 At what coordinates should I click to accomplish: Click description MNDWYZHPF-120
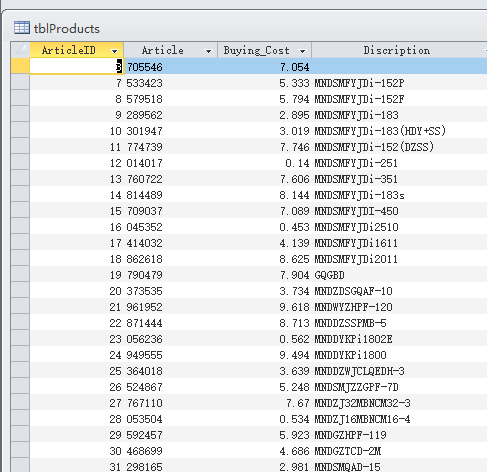click(353, 307)
